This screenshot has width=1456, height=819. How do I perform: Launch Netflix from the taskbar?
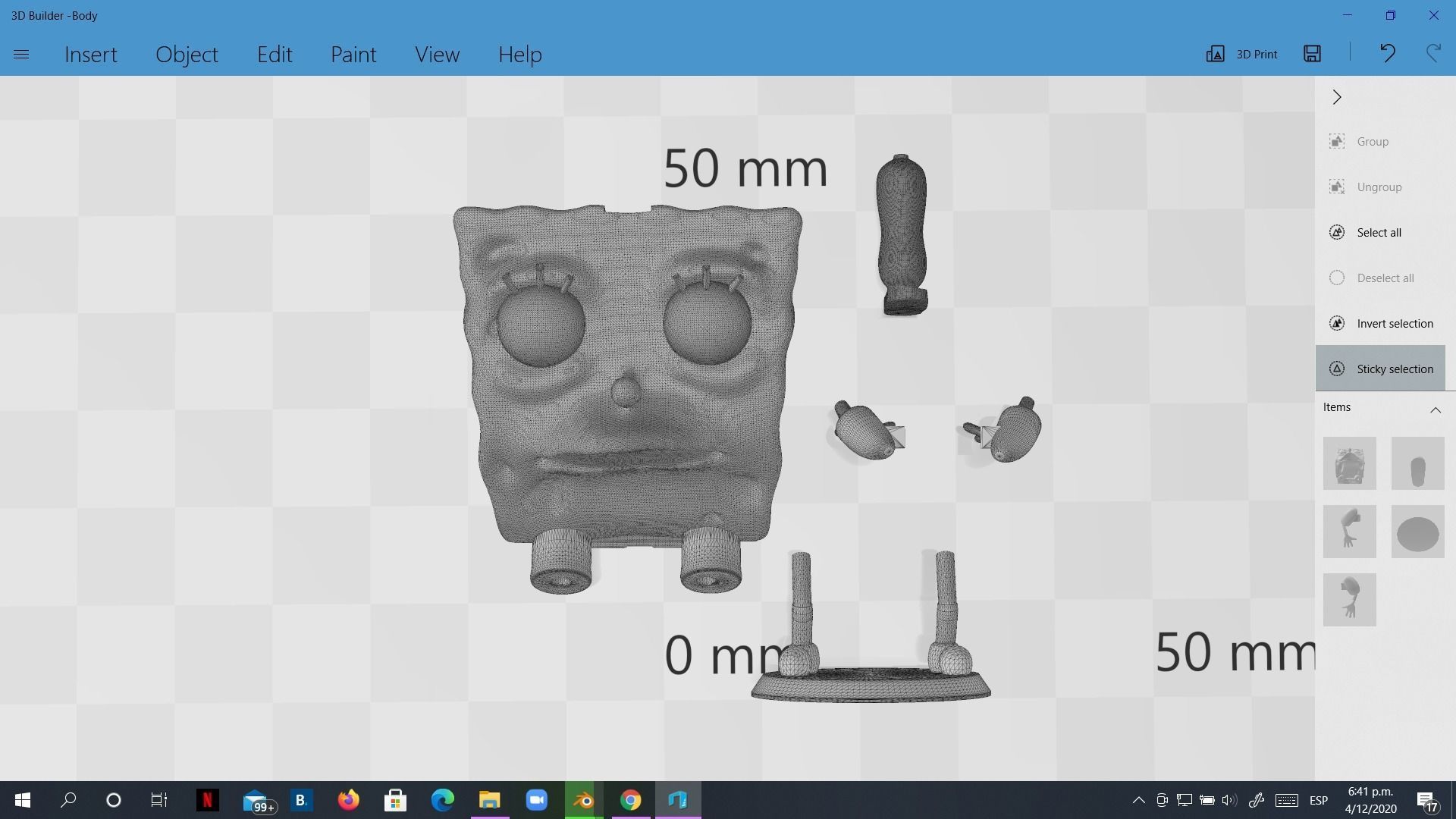point(206,800)
